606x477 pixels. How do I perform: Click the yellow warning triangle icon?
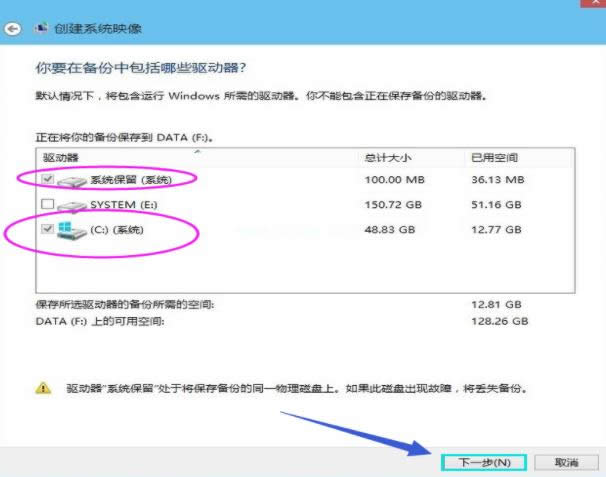click(x=43, y=388)
